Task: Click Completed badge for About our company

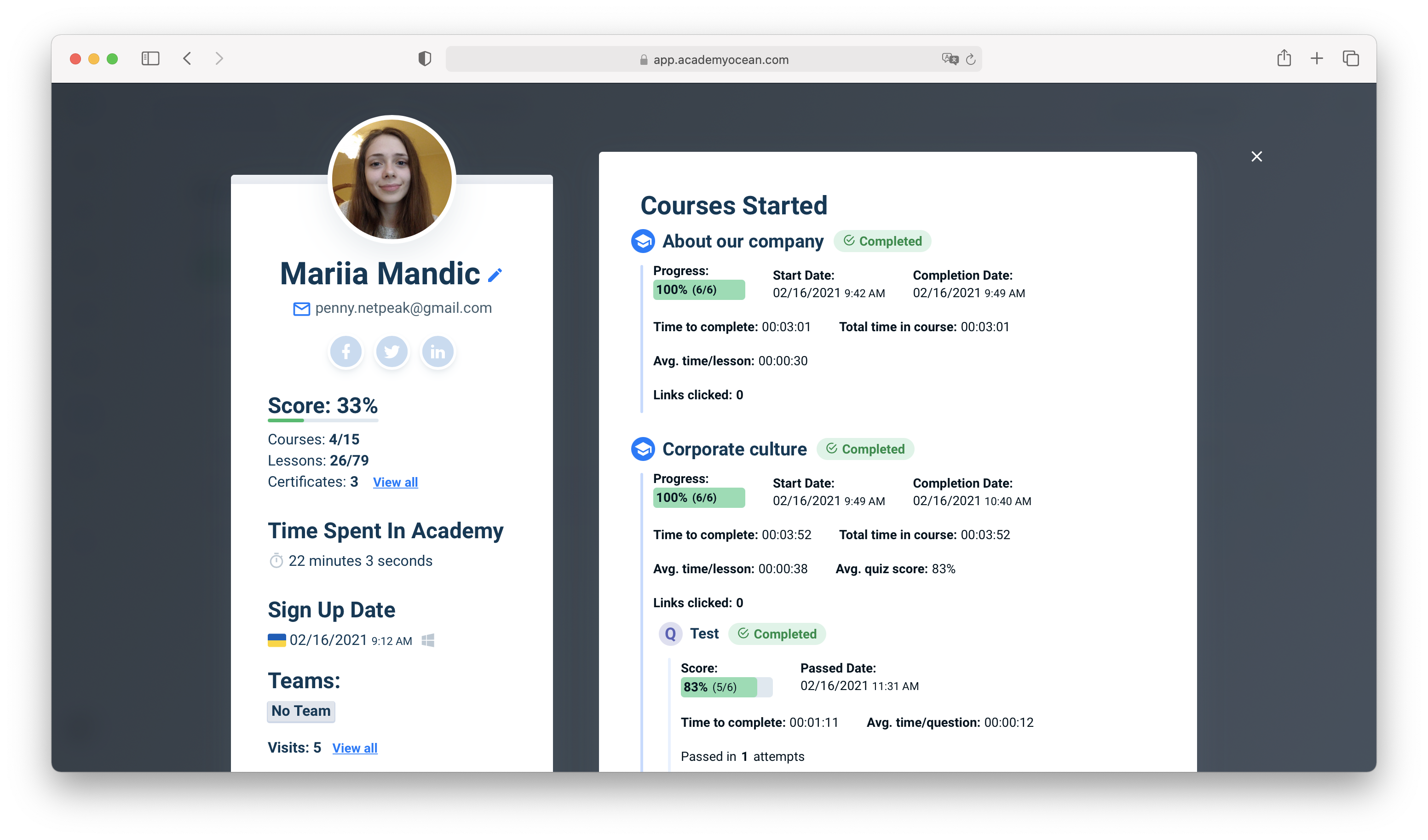Action: click(882, 242)
